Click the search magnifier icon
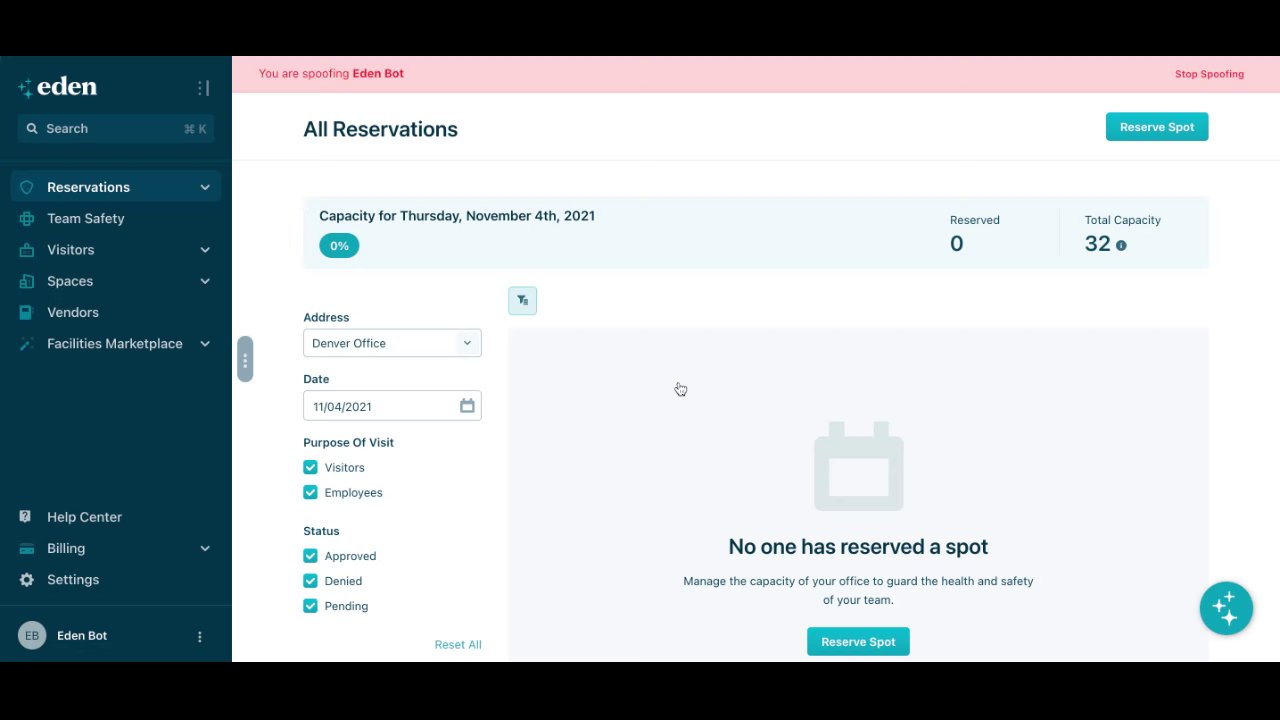This screenshot has height=720, width=1280. point(32,128)
